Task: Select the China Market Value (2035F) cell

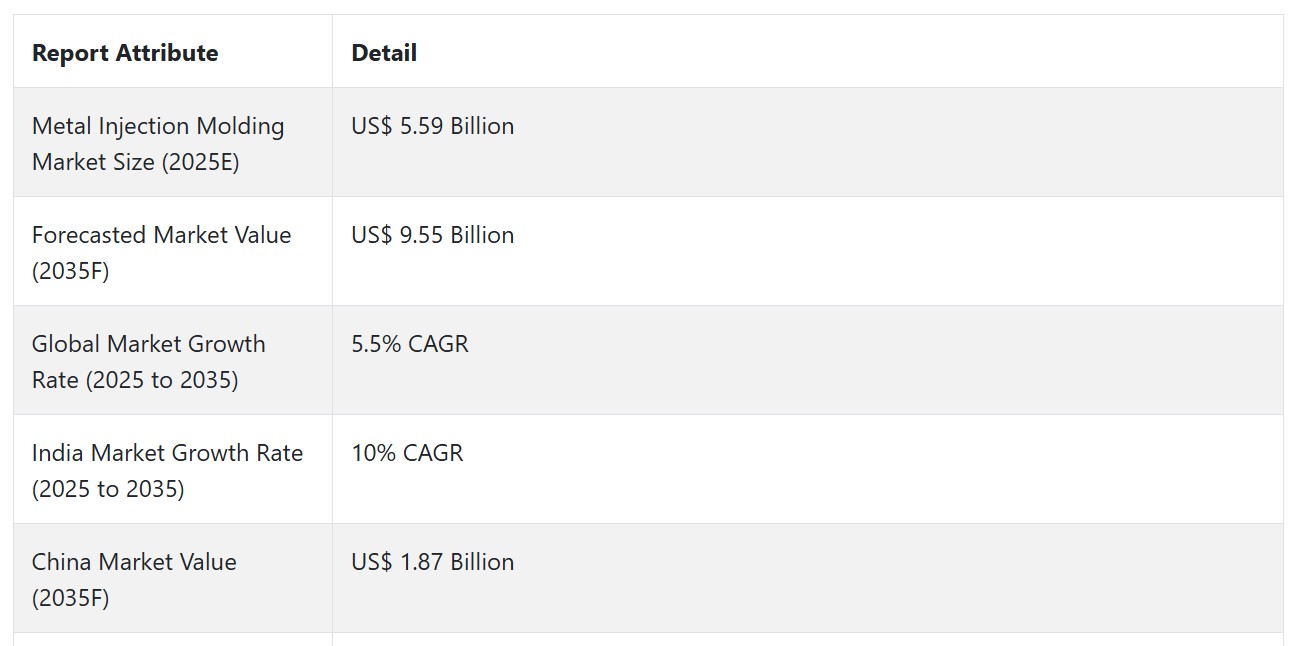Action: 173,578
